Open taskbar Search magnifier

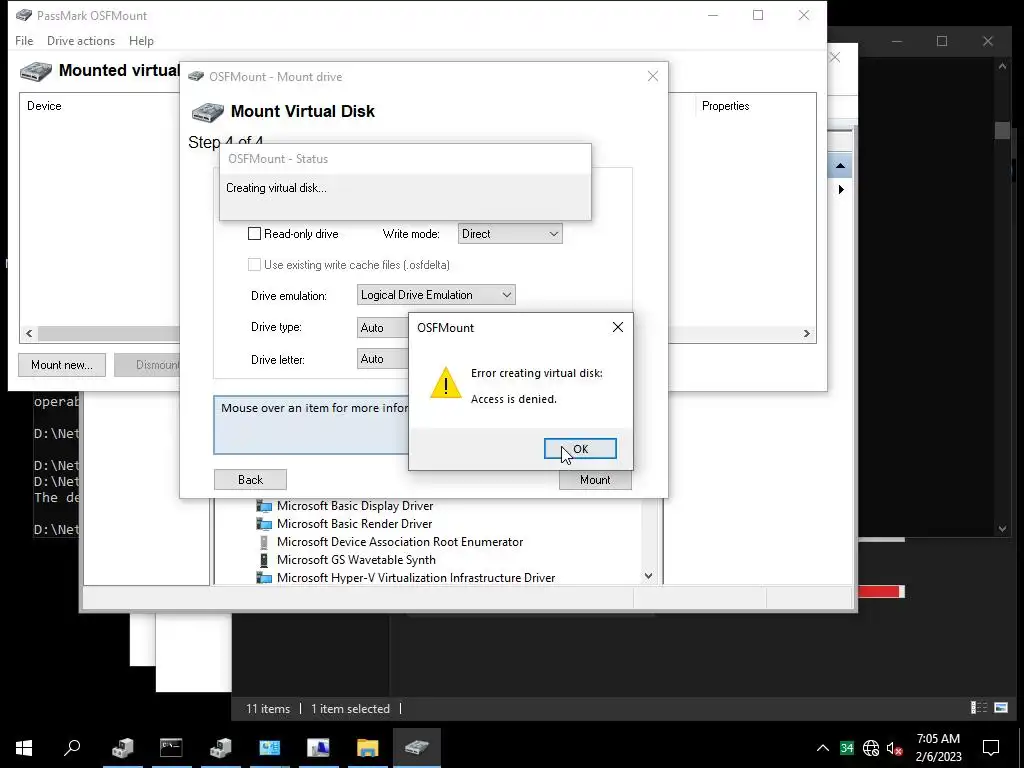[72, 748]
